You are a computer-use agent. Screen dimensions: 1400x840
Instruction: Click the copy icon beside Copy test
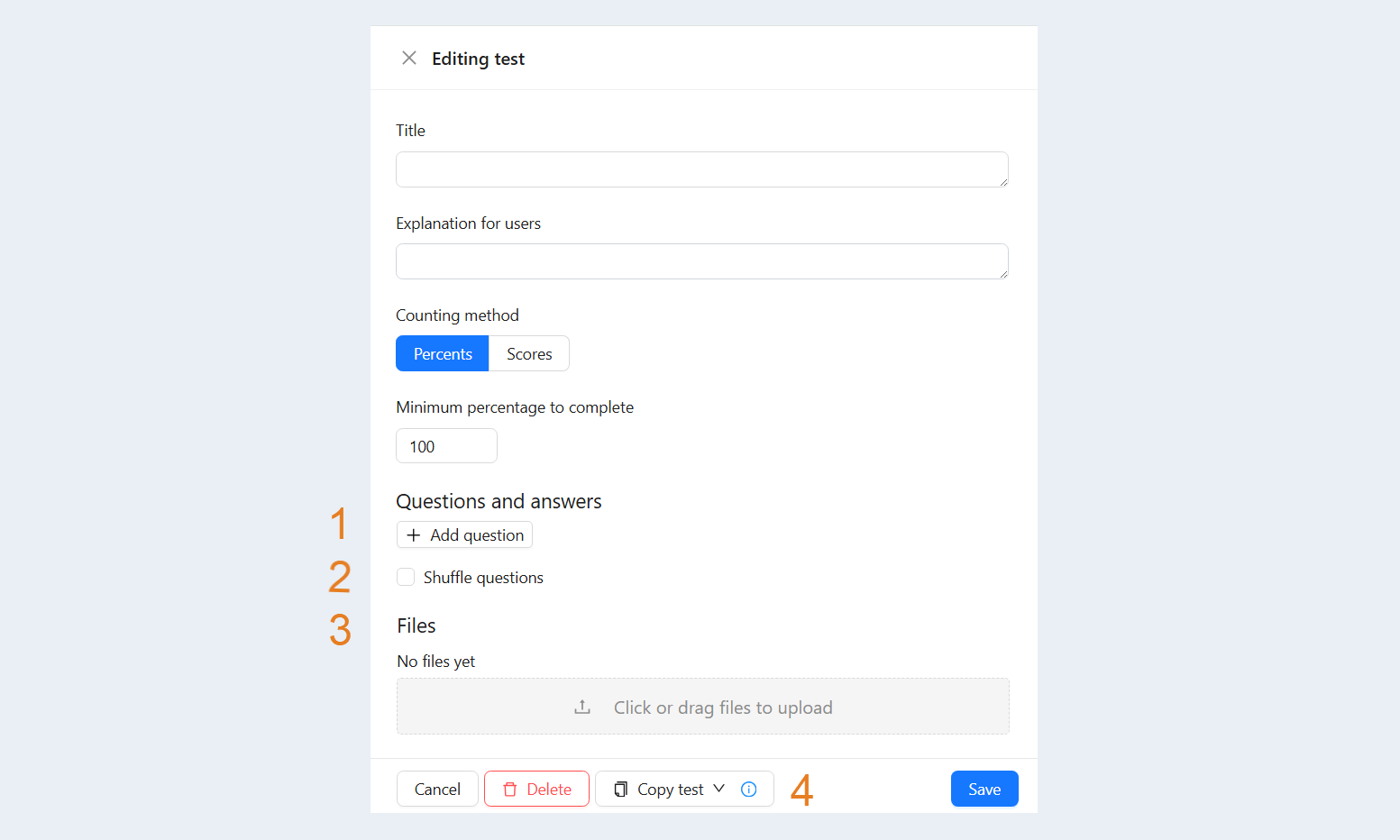620,790
